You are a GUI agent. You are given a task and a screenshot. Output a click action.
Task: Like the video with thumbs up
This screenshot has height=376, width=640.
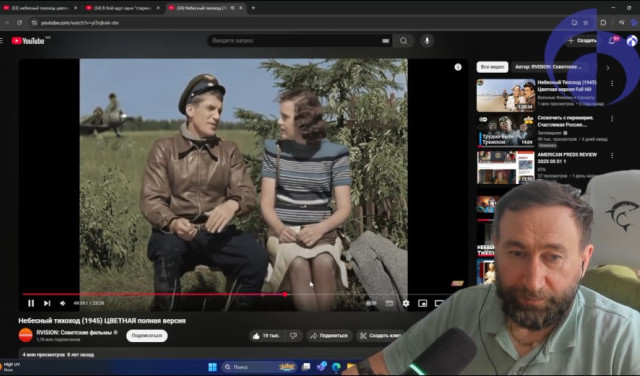[267, 336]
